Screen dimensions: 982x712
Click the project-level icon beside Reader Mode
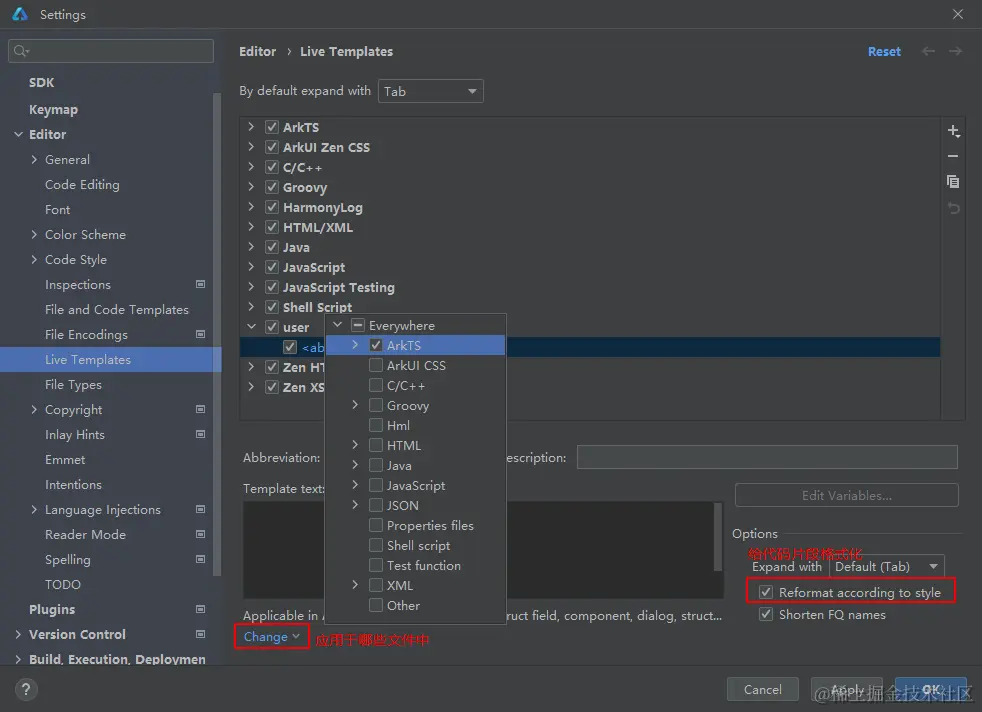[x=200, y=535]
